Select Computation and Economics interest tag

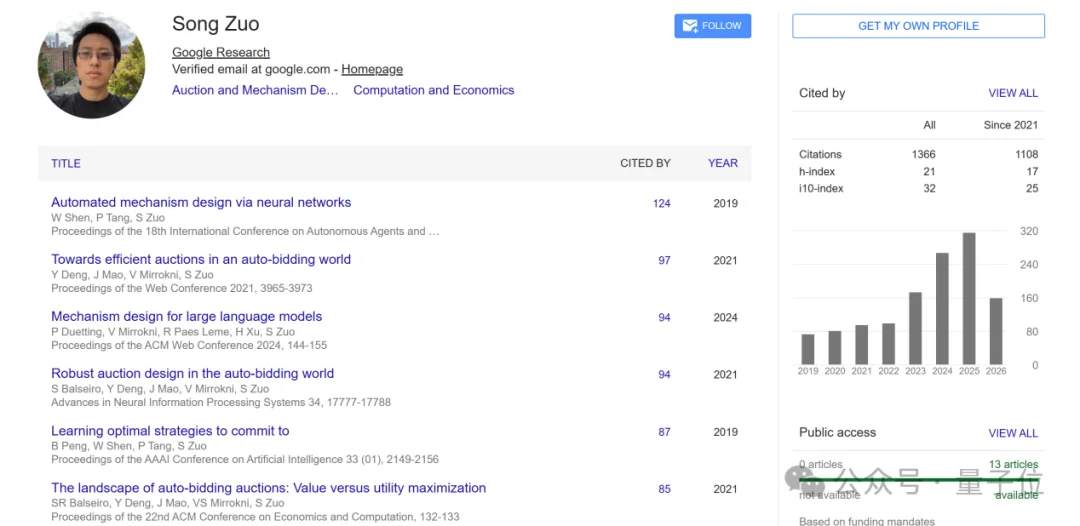(433, 90)
